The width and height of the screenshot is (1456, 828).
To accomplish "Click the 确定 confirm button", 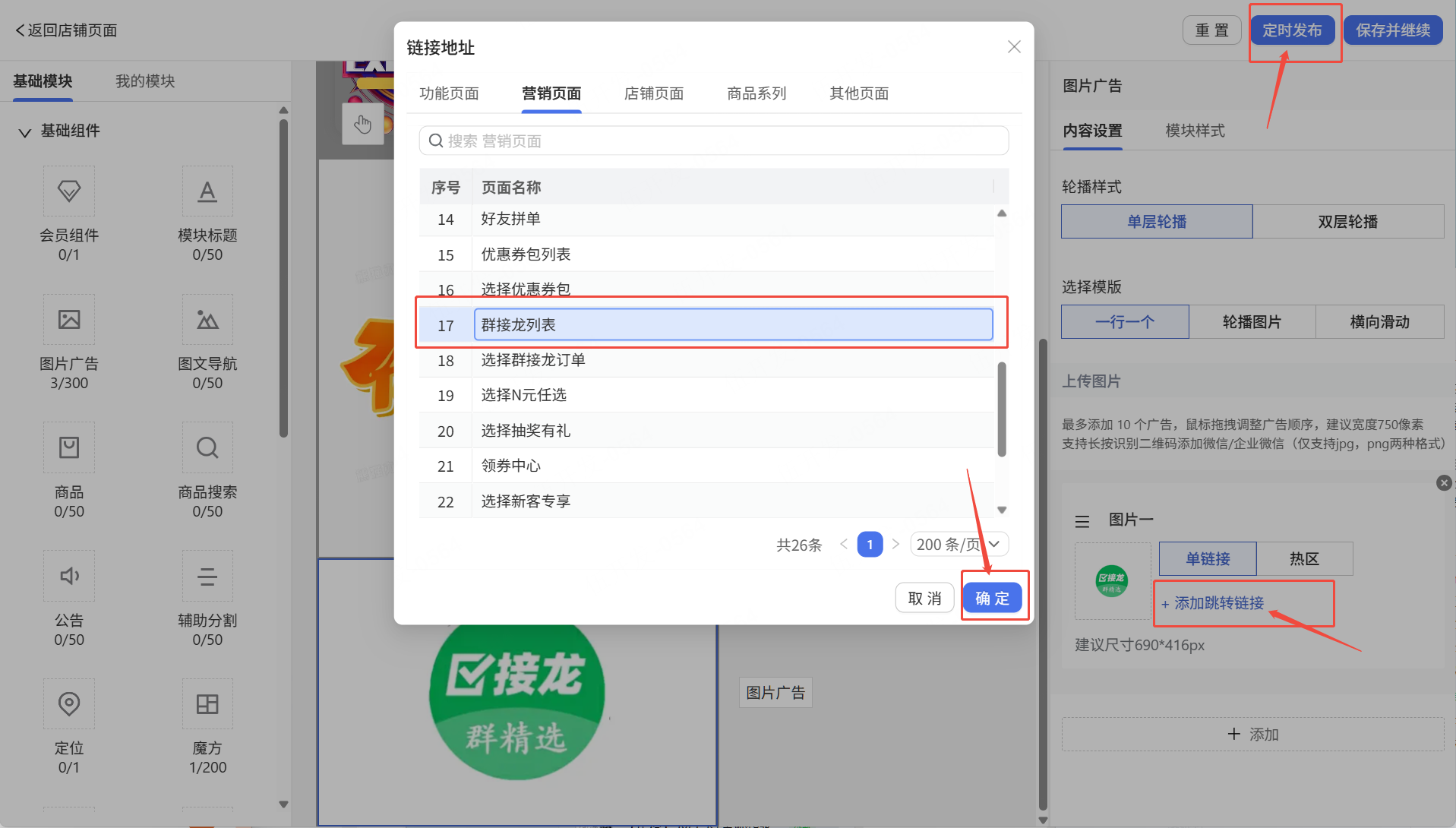I will pos(992,599).
